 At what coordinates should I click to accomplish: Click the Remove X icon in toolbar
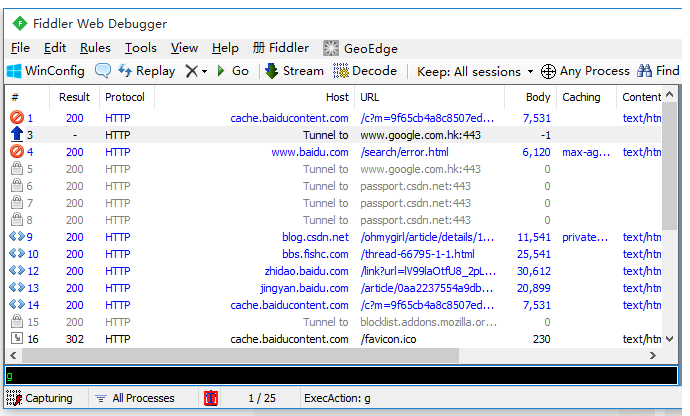191,71
